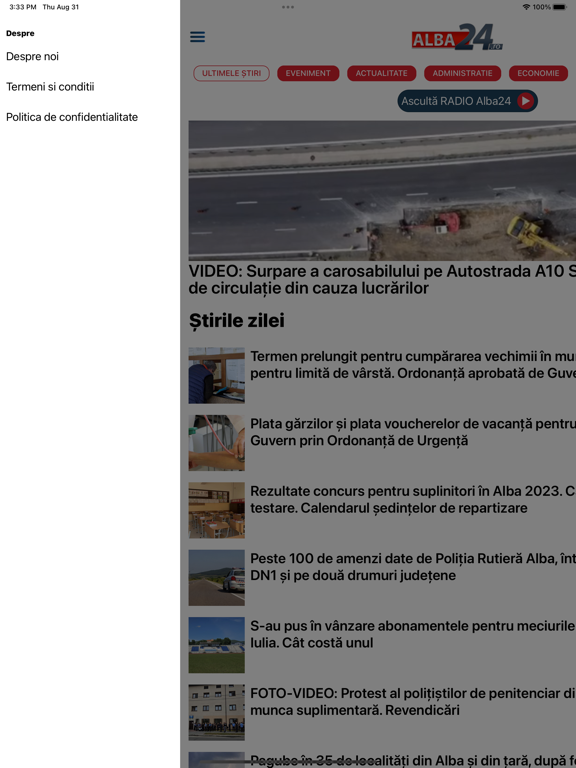Open article Rezultate concurs pentru suplinitori
Screen dimensions: 576x768
(x=413, y=499)
